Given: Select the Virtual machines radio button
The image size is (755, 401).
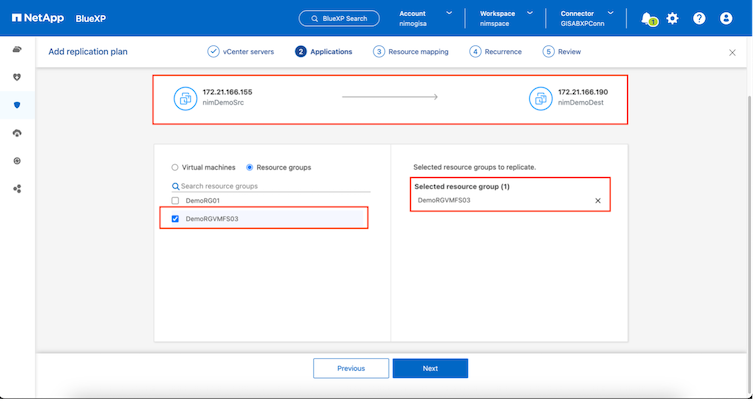Looking at the screenshot, I should [x=176, y=168].
